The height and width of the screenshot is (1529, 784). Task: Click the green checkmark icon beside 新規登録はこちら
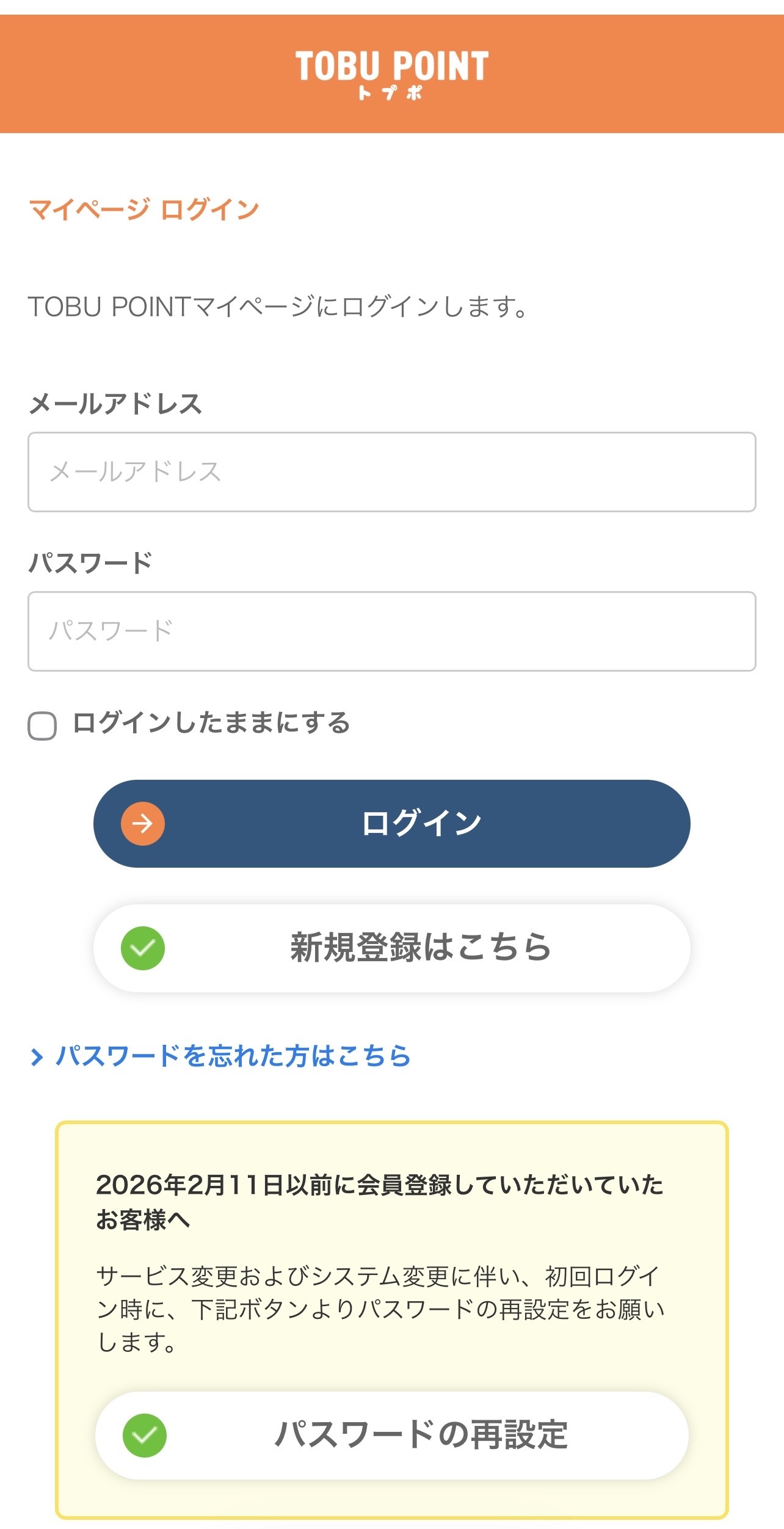point(143,948)
